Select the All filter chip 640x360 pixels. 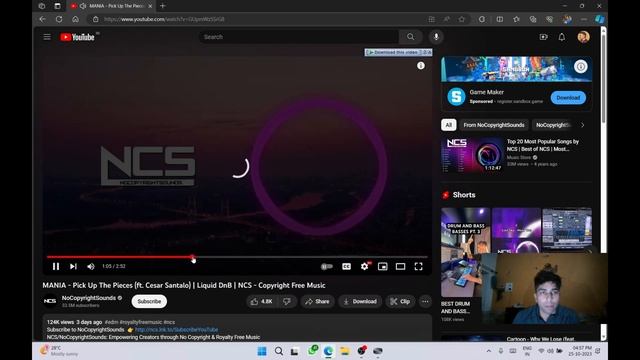[x=449, y=125]
